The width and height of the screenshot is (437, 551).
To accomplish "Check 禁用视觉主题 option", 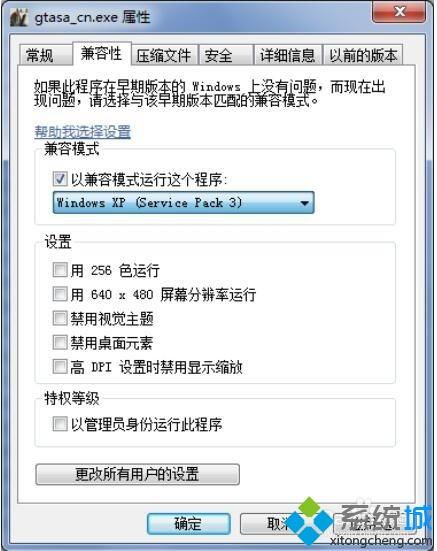I will (x=60, y=318).
